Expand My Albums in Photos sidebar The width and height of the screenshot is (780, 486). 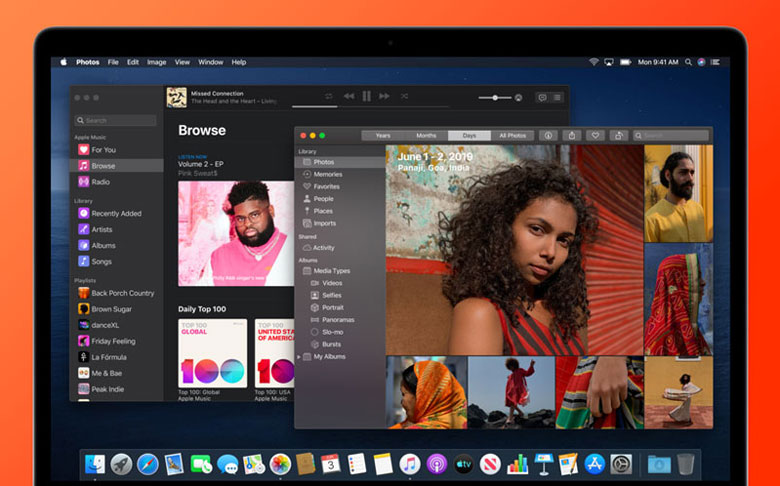coord(298,357)
